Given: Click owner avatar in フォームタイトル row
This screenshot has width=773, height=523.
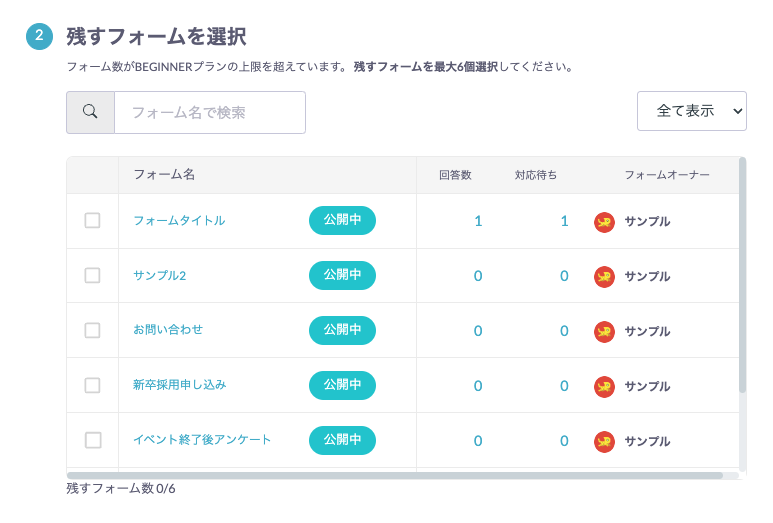Looking at the screenshot, I should 604,222.
